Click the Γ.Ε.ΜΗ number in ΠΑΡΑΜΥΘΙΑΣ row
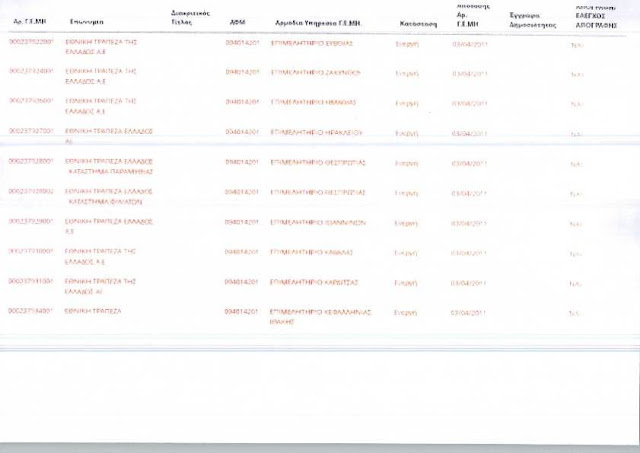The image size is (640, 453). coord(31,161)
